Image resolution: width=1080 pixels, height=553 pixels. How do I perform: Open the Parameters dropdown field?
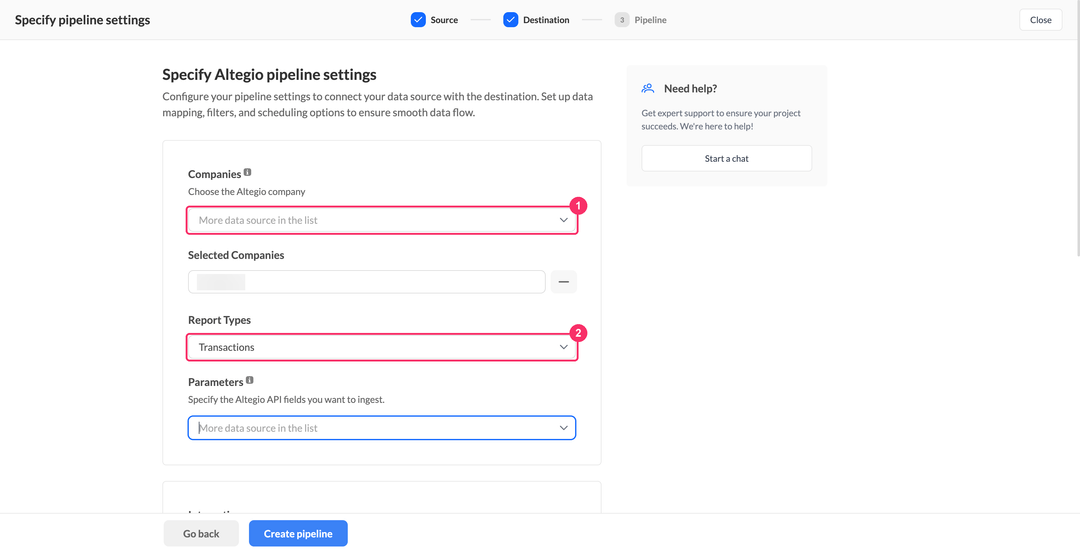[x=382, y=428]
